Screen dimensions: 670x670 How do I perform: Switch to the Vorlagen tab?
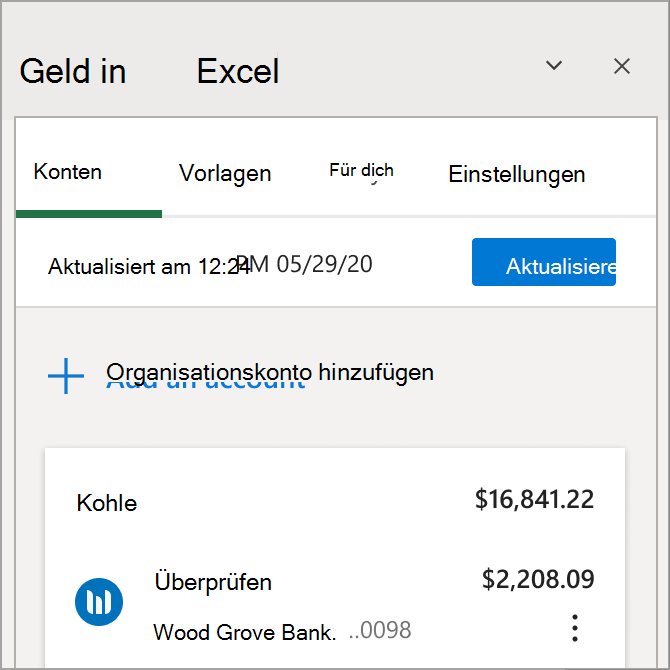point(225,173)
